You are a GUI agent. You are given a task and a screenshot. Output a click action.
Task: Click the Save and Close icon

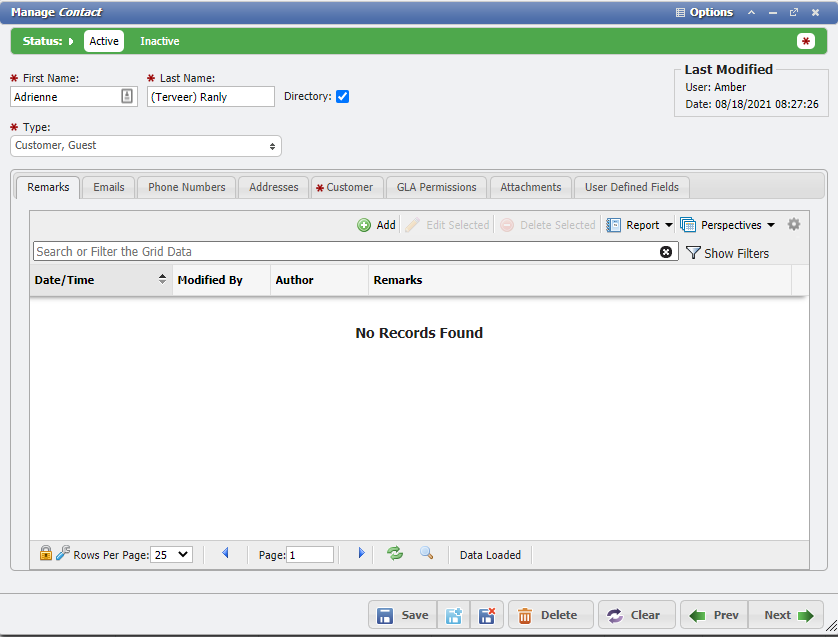coord(487,615)
